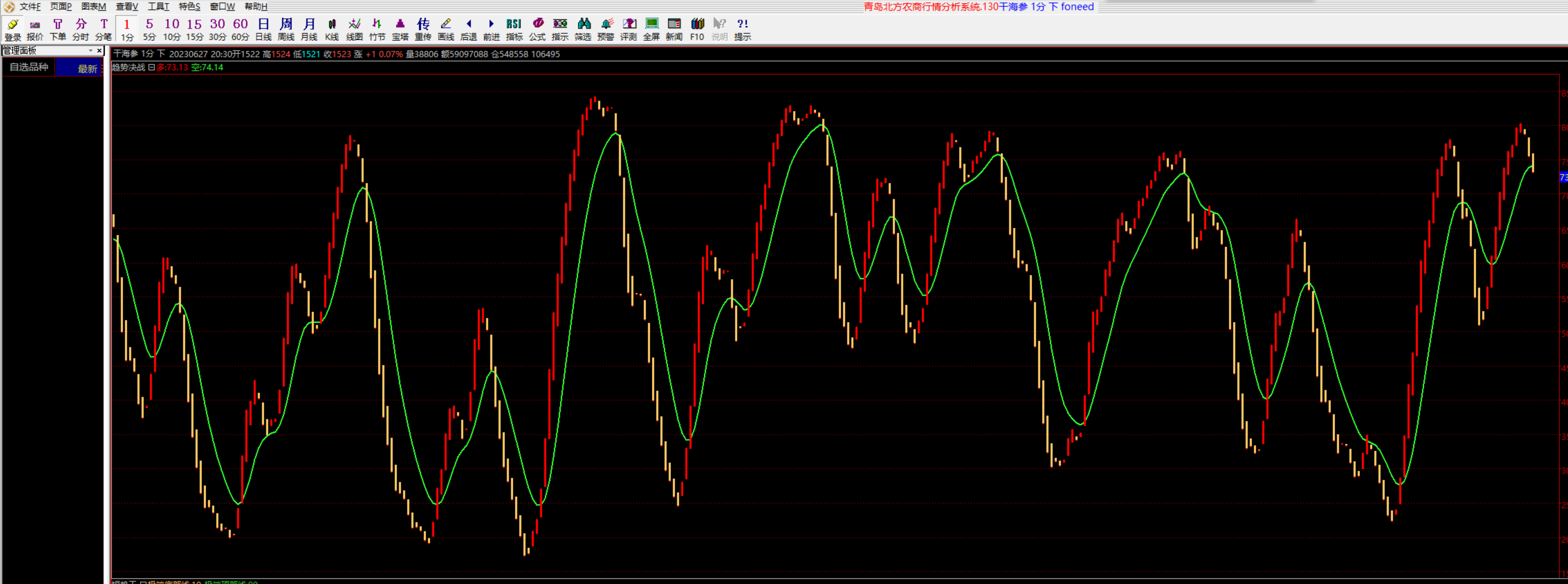Select the 60分 period button
The width and height of the screenshot is (1568, 584).
[240, 29]
